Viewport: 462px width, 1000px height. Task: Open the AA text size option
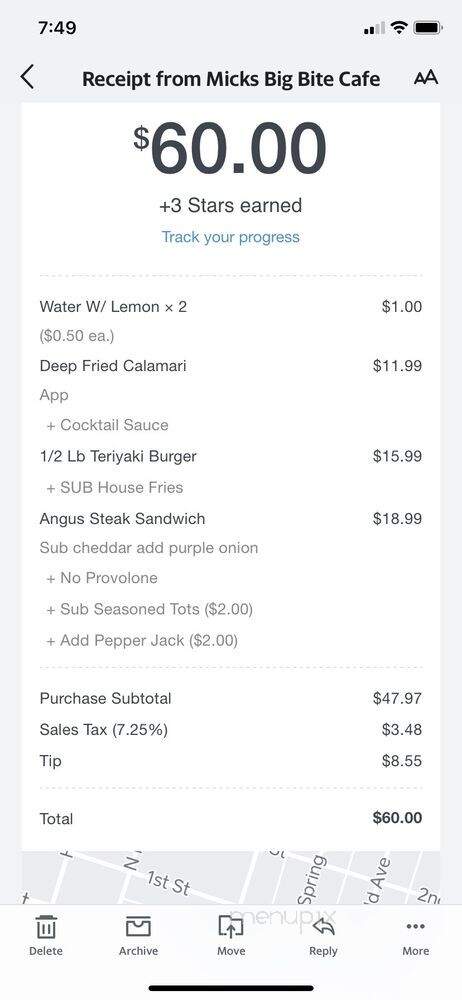point(426,78)
